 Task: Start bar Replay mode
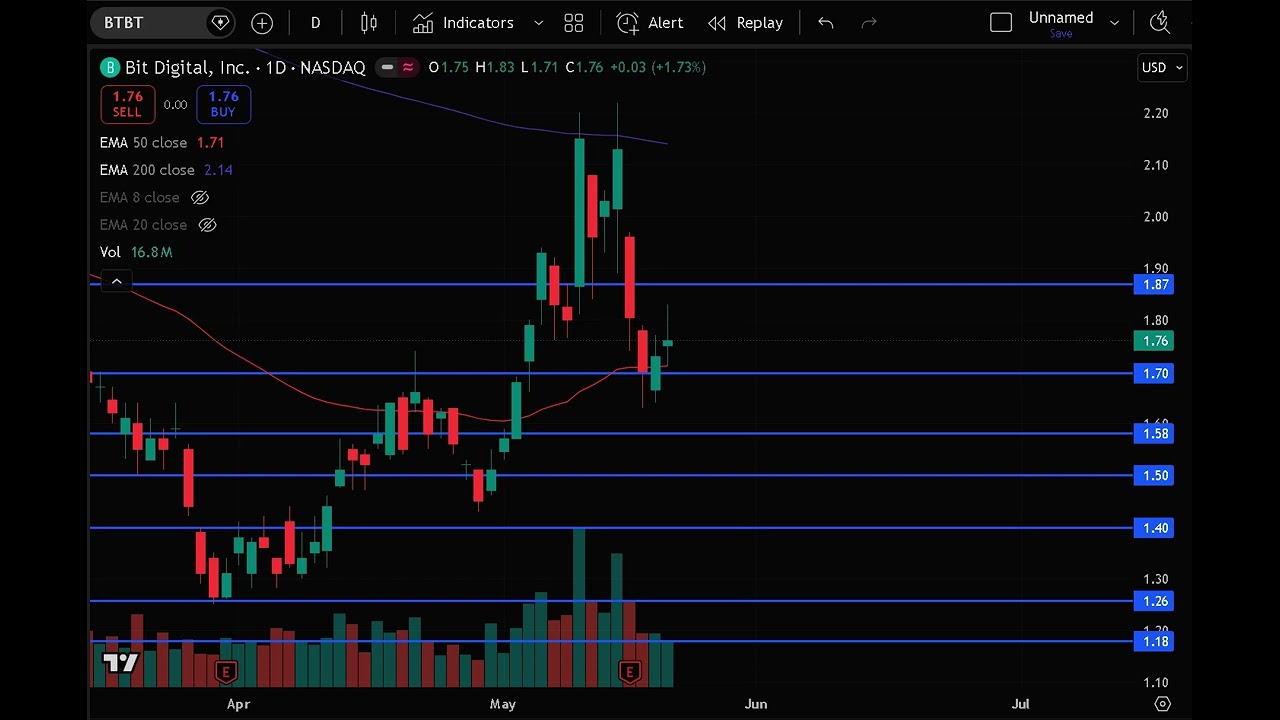click(746, 22)
